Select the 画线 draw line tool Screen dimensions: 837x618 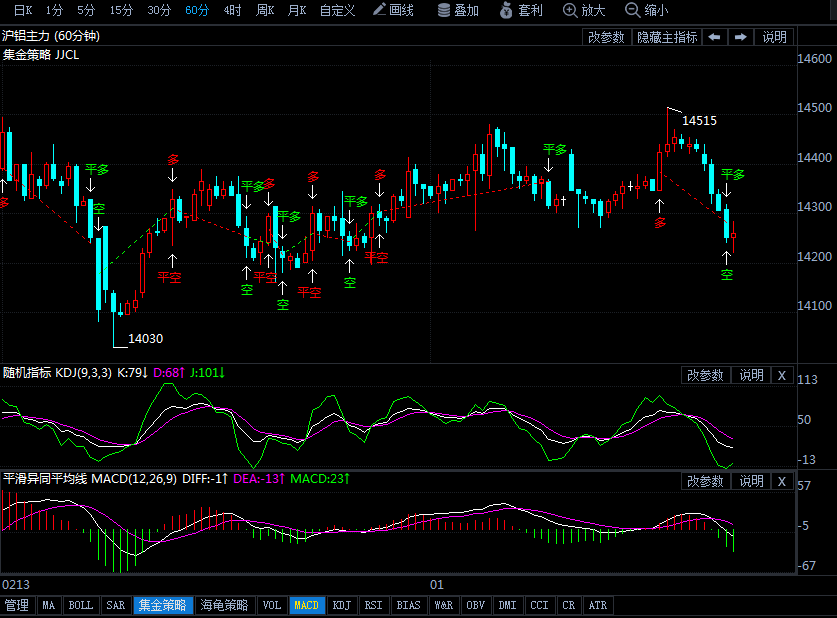393,10
